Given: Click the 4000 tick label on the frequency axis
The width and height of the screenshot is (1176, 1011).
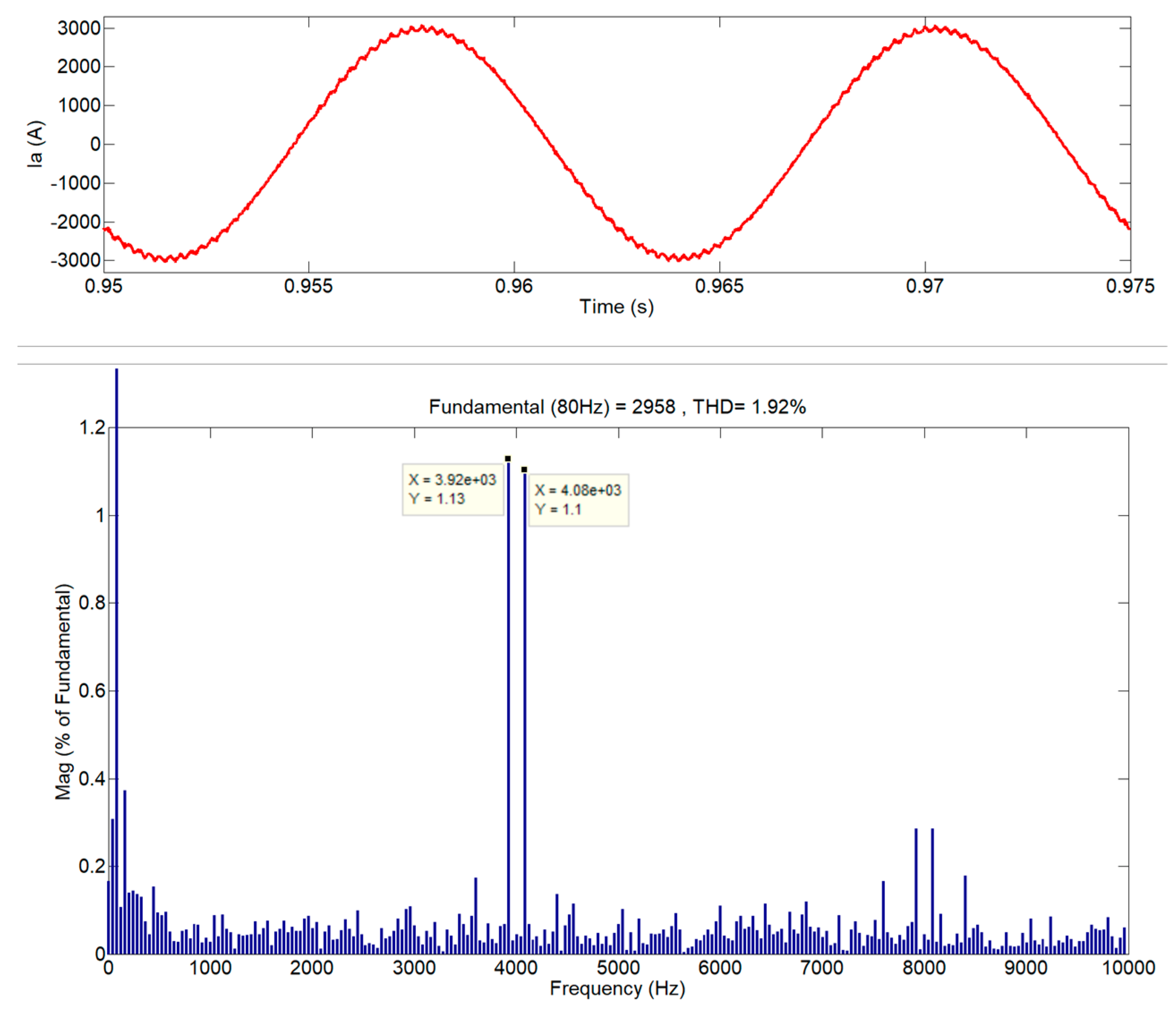Looking at the screenshot, I should pos(516,967).
